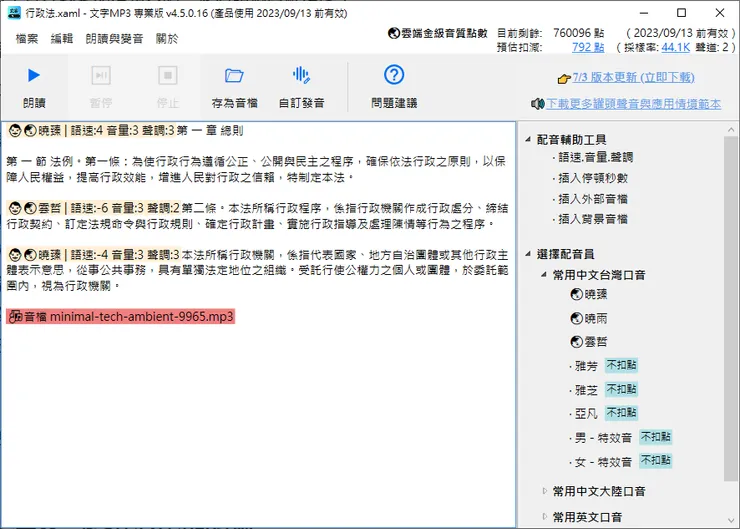Click the music note icon of 音檔 tag
Image resolution: width=740 pixels, height=529 pixels.
pos(16,317)
